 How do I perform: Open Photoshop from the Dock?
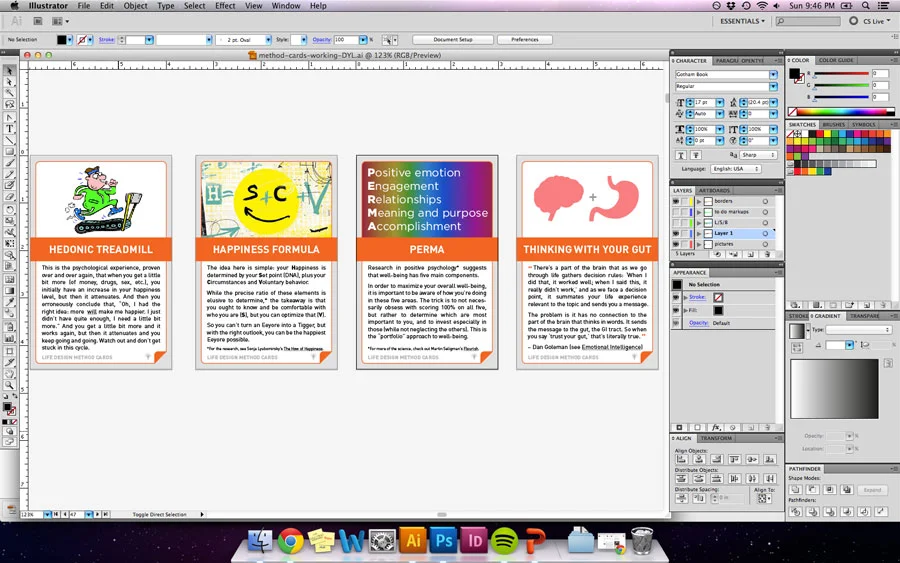click(444, 540)
